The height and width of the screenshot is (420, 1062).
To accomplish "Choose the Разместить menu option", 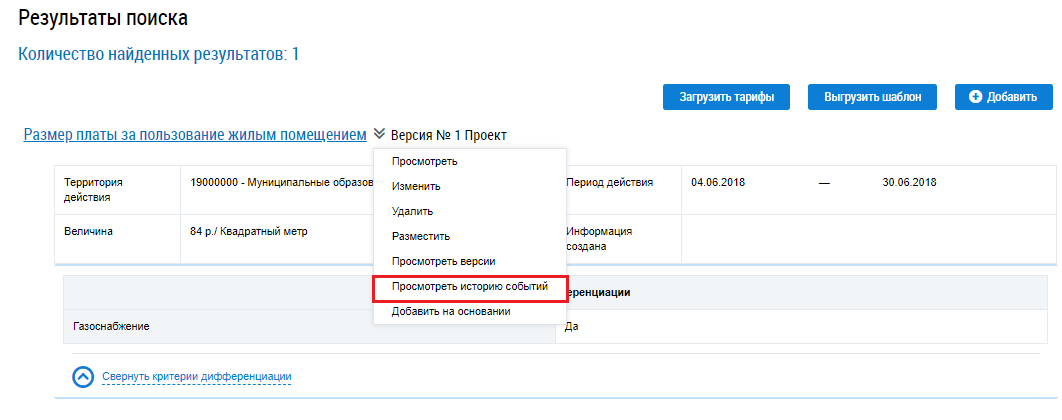I will pos(421,236).
